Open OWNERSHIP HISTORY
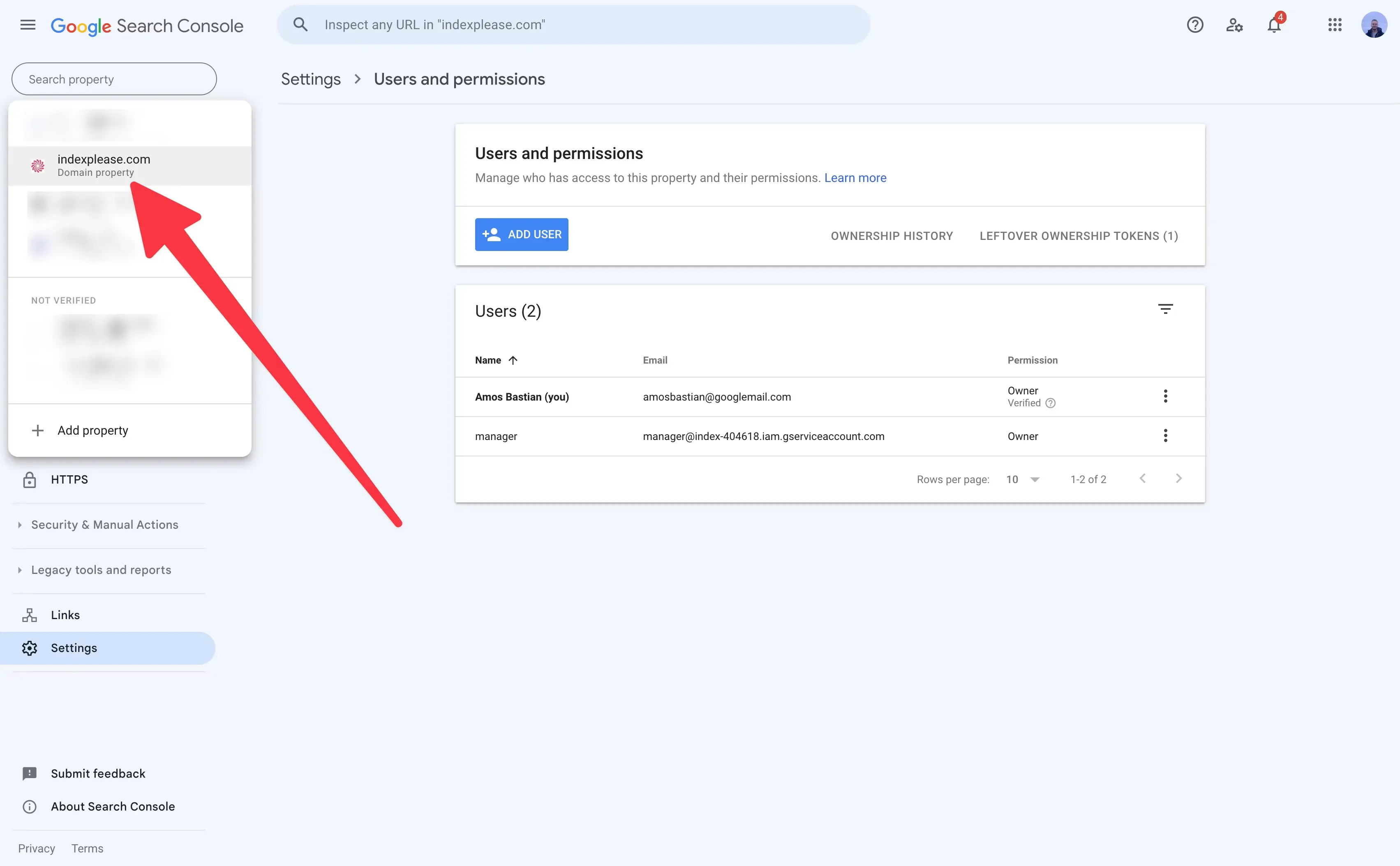Image resolution: width=1400 pixels, height=866 pixels. 892,236
